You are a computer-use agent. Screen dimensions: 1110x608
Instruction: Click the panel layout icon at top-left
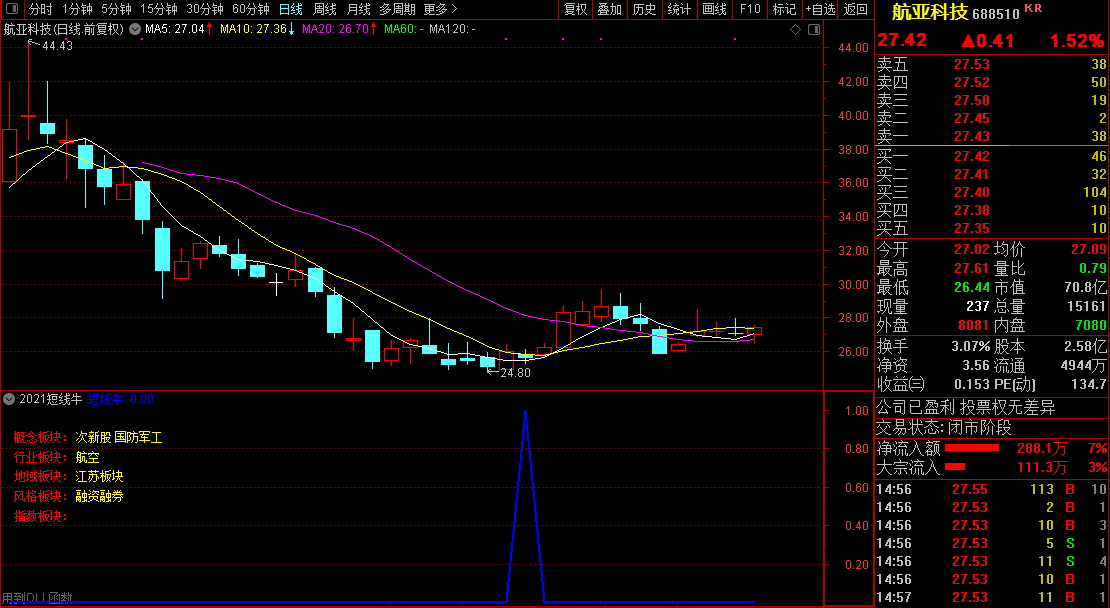(12, 9)
